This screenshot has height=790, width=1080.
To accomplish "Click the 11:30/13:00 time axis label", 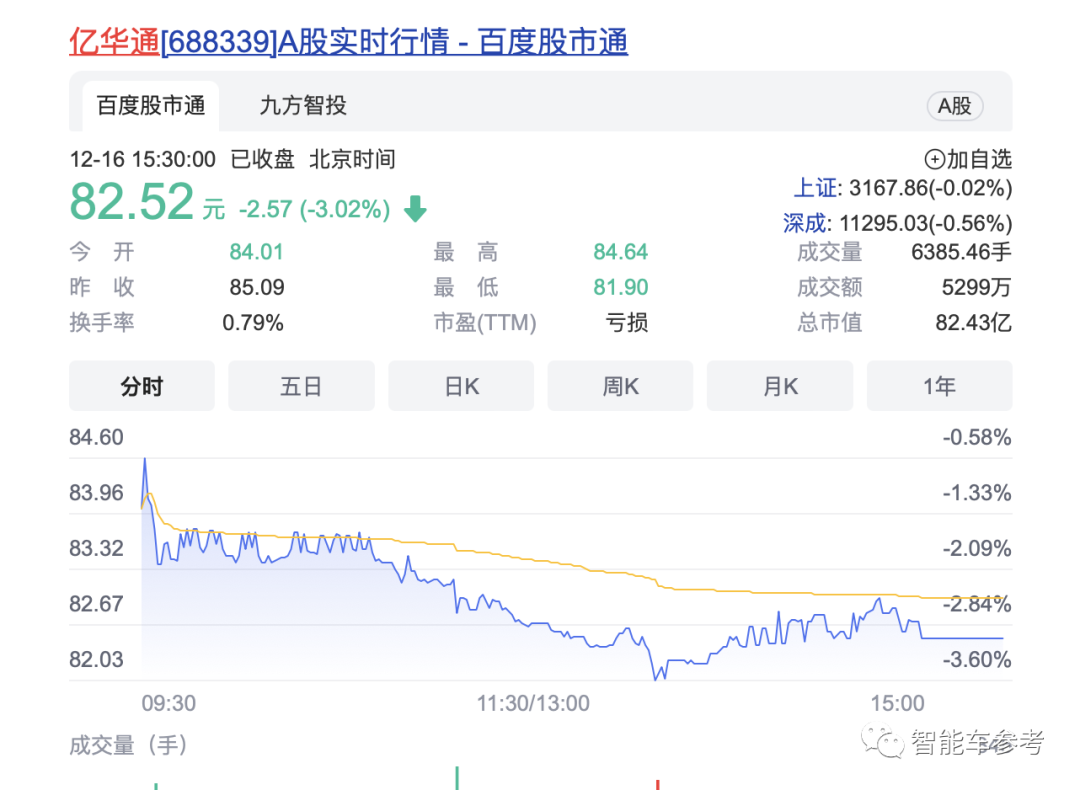I will pos(533,703).
